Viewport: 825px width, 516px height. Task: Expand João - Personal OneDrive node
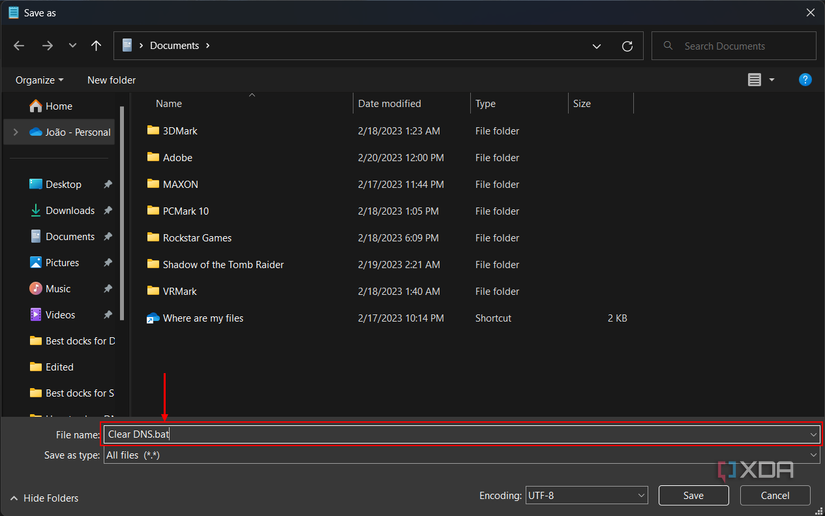(x=16, y=132)
